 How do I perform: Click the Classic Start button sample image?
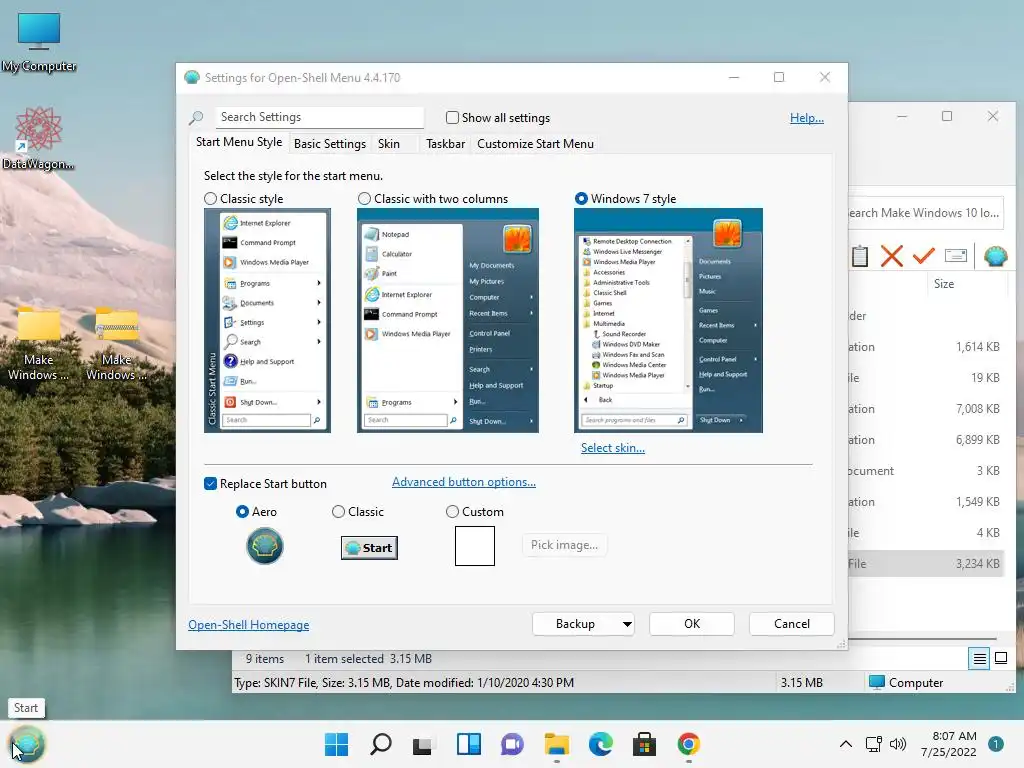click(369, 548)
